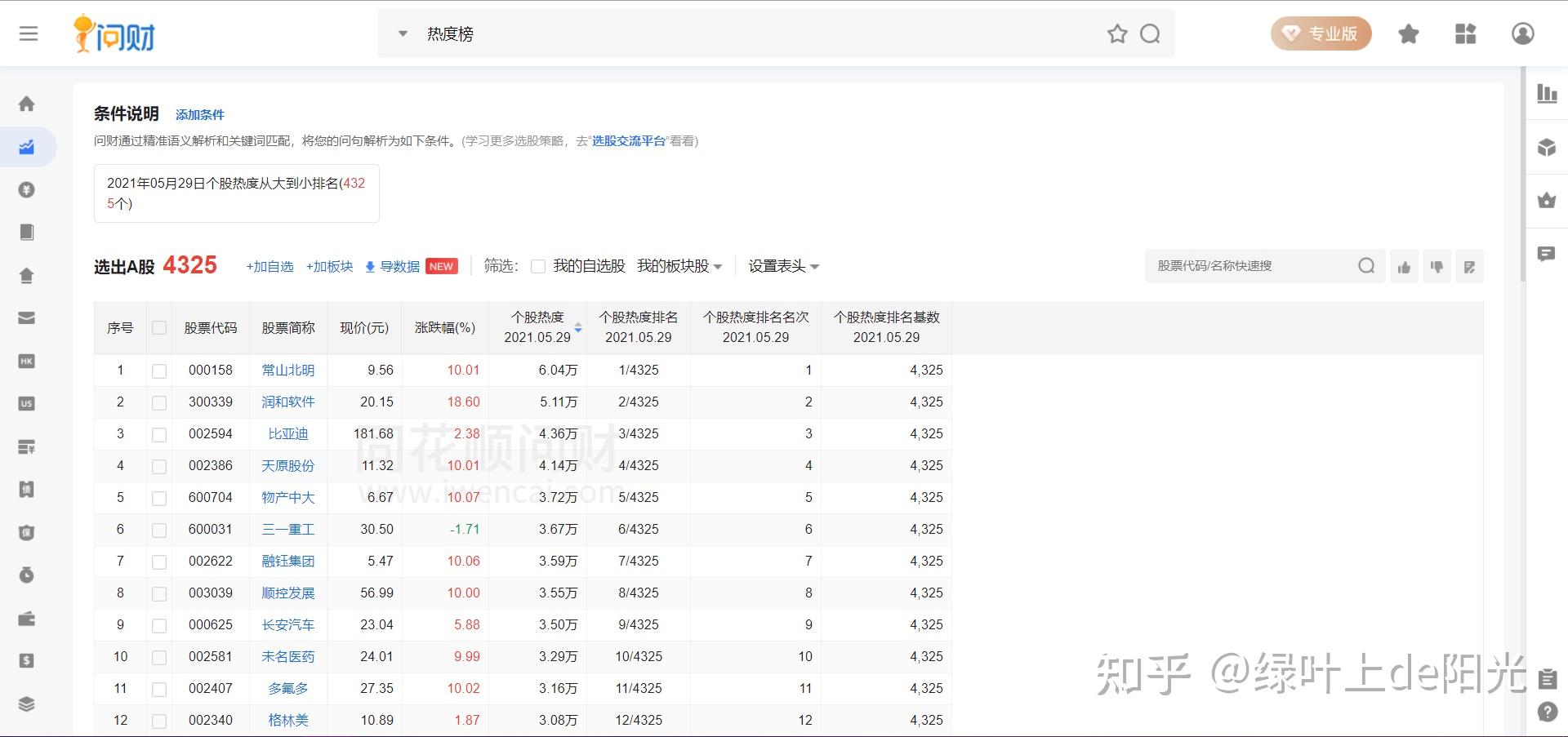Viewport: 1568px width, 737px height.
Task: Click +加自选
Action: click(x=269, y=267)
